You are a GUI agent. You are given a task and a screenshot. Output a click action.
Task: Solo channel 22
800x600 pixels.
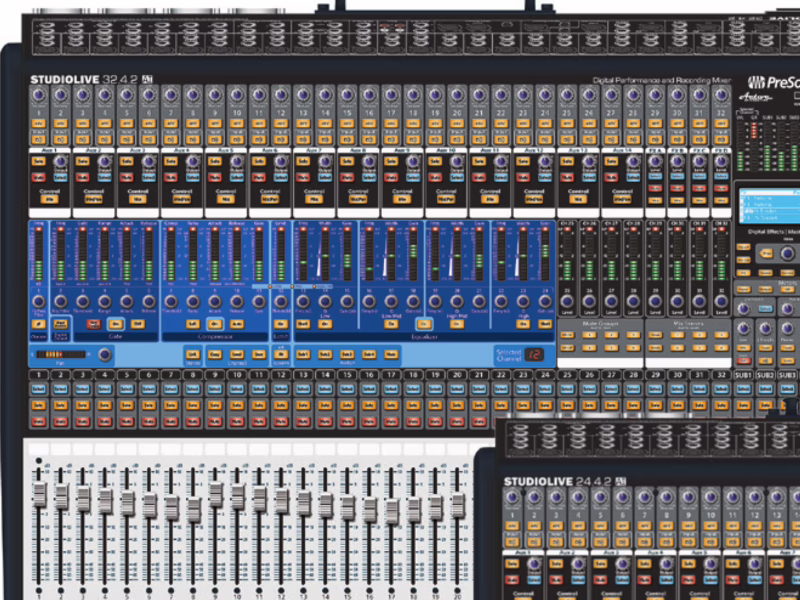(x=501, y=406)
